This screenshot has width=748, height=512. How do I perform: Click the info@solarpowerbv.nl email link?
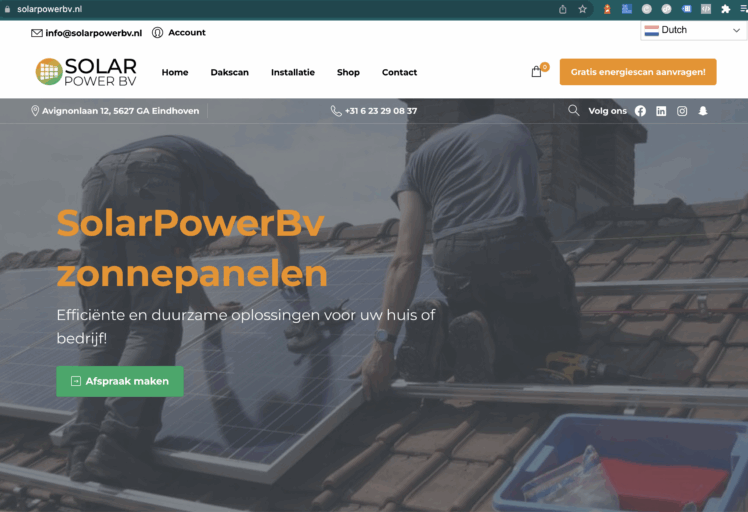coord(86,33)
